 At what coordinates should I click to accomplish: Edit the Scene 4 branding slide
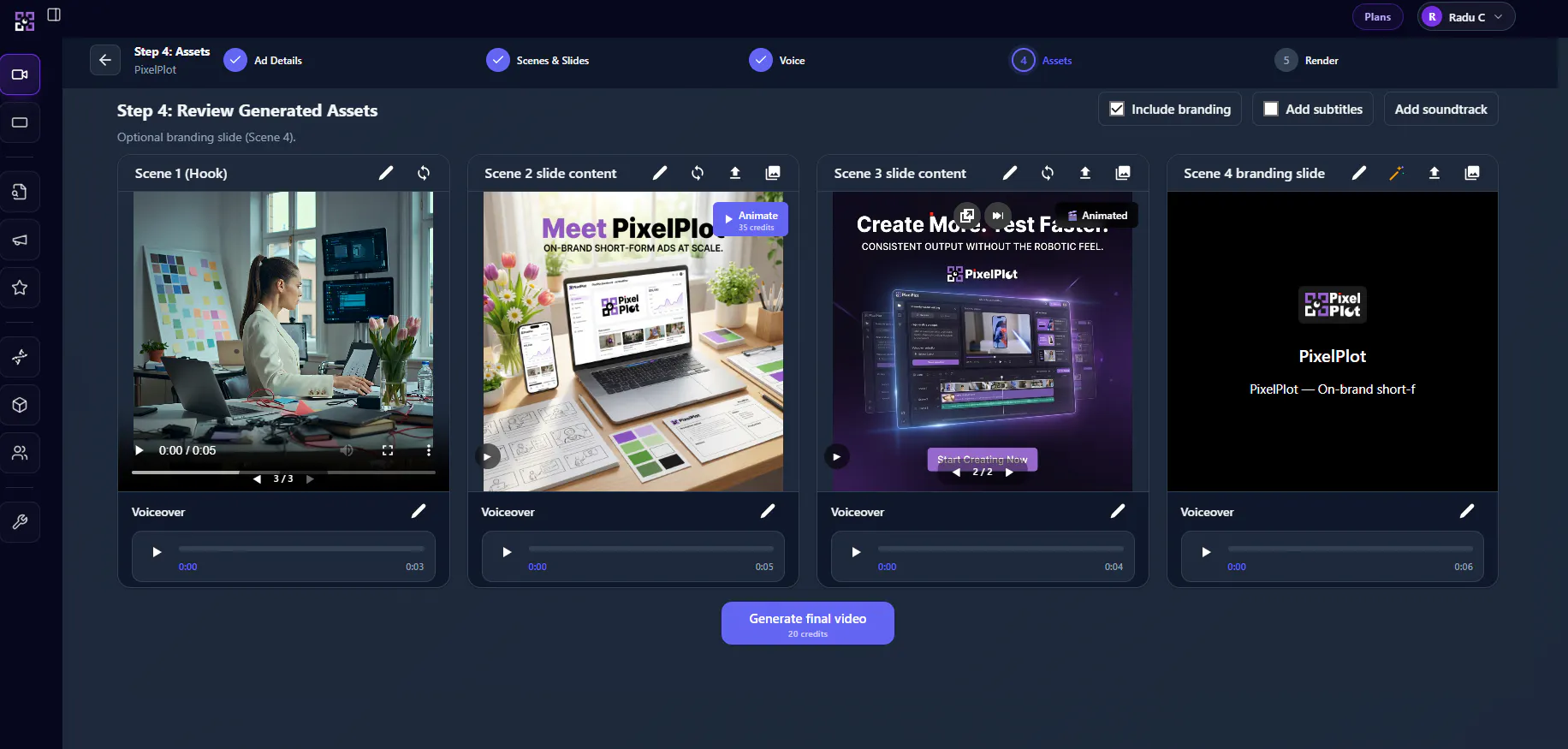pos(1359,173)
